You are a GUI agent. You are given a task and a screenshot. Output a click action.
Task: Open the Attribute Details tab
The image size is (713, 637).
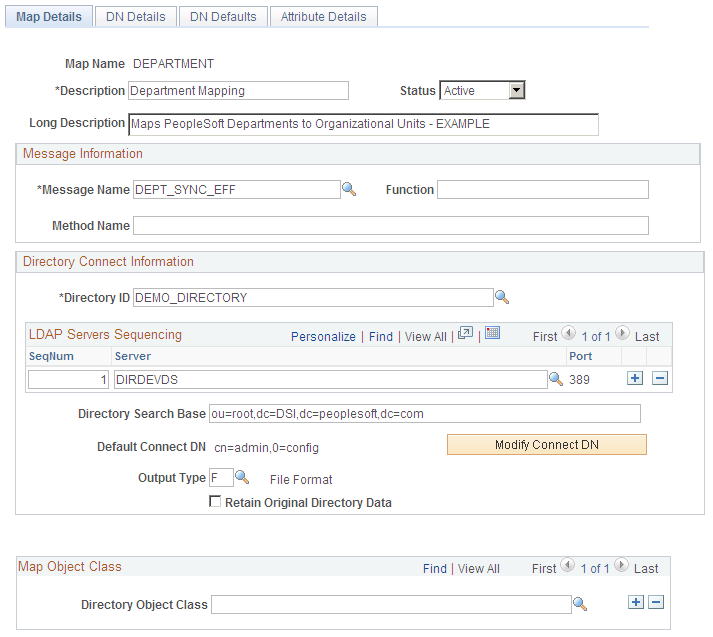(323, 16)
